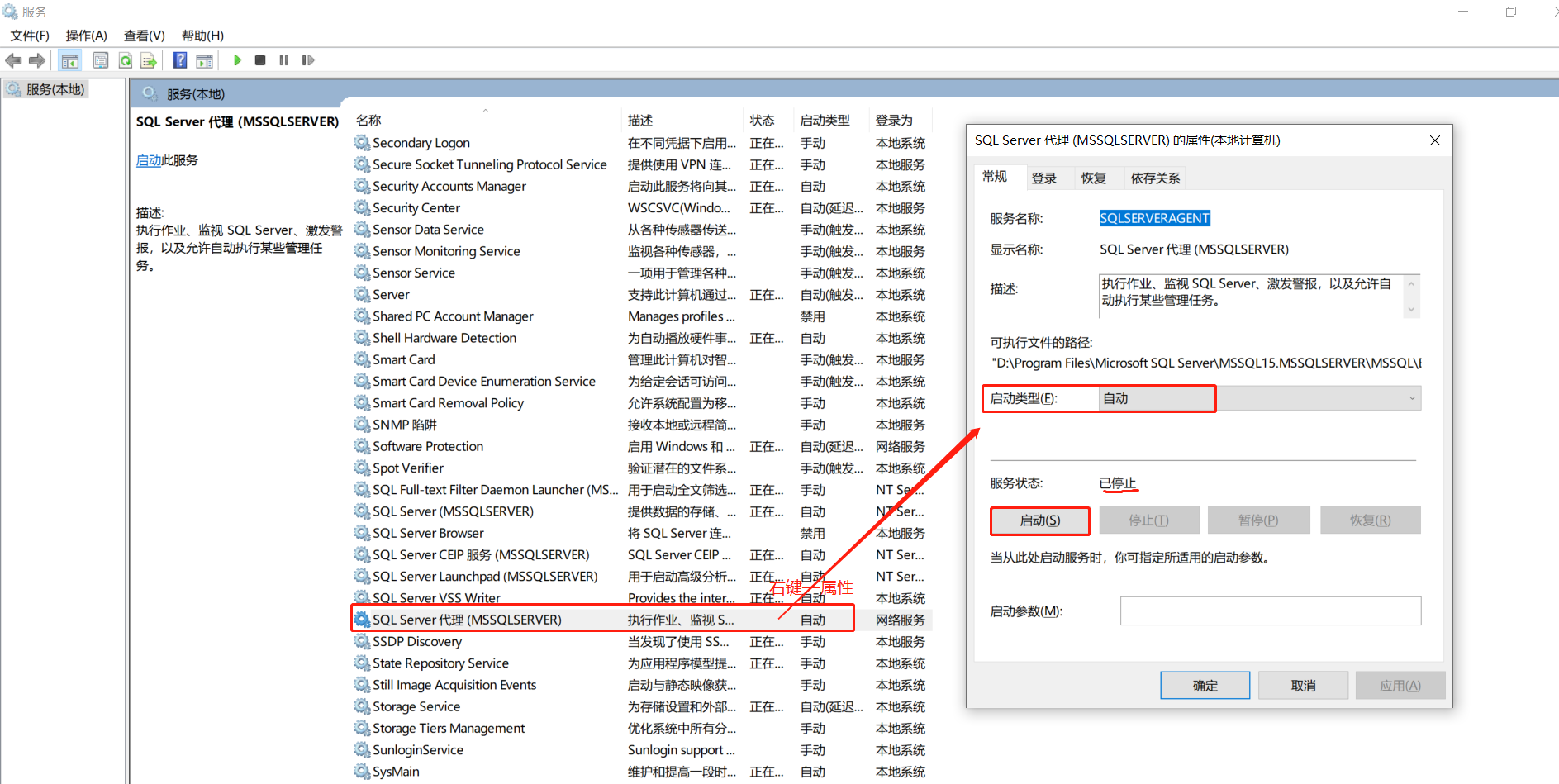Switch to the 依存关系 tab
Image resolution: width=1559 pixels, height=784 pixels.
tap(1155, 178)
